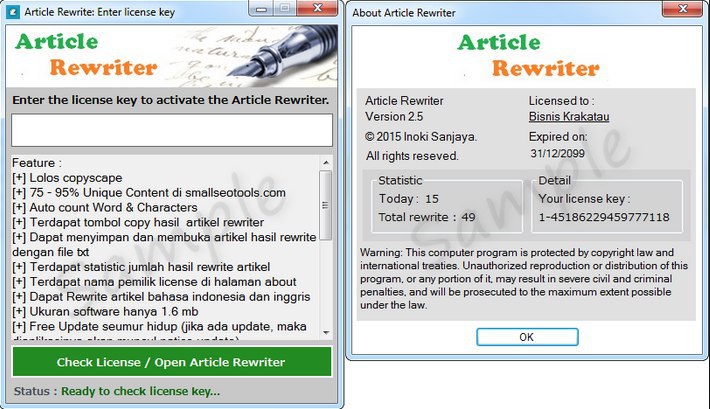
Task: Click the 'Your license key :' label
Action: (x=584, y=199)
